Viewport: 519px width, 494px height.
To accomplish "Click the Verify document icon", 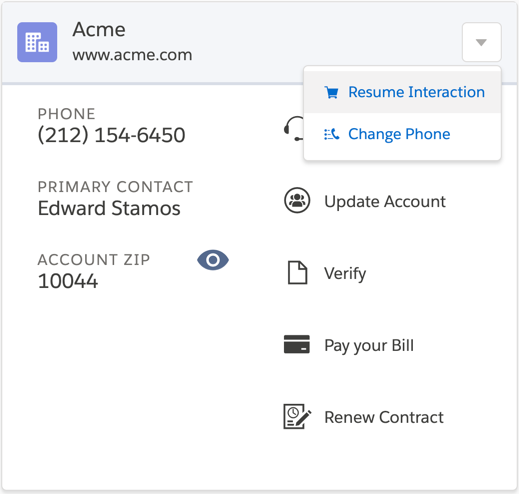I will click(x=297, y=273).
